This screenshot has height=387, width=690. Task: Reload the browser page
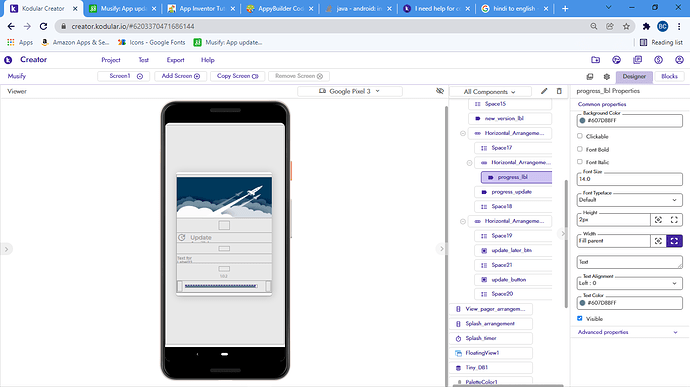(x=43, y=26)
